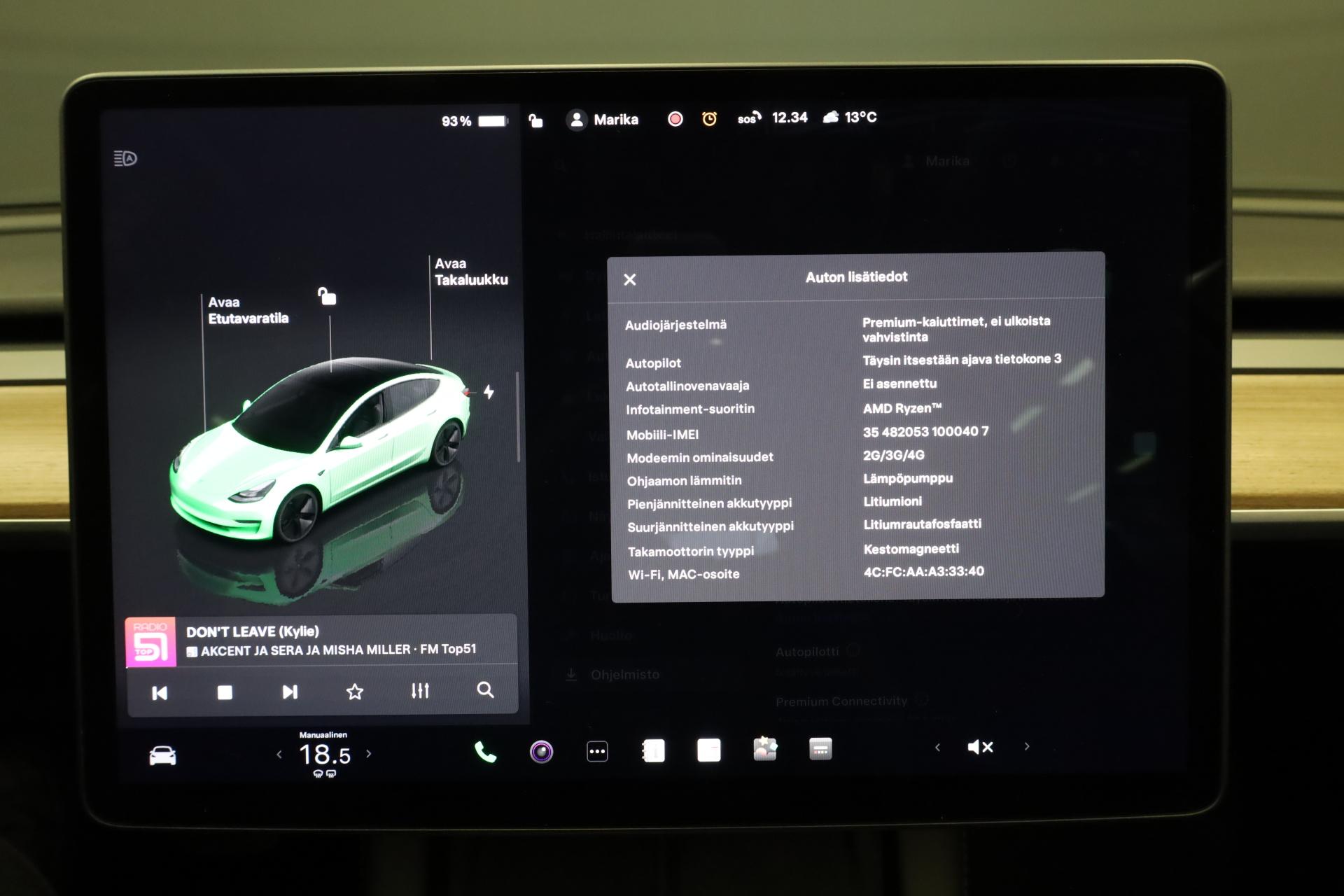Select Ohjelmisto menu item
The width and height of the screenshot is (1344, 896).
coord(624,675)
